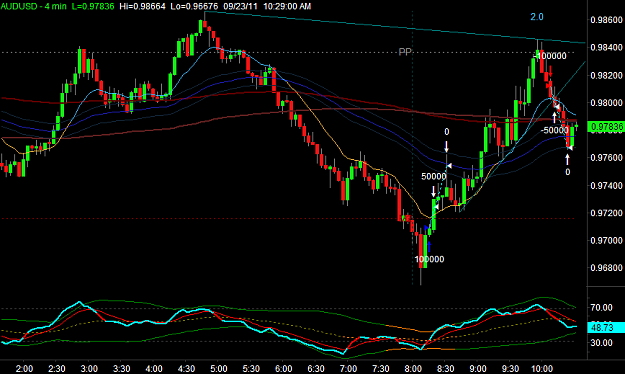This screenshot has height=374, width=625.
Task: Click the AUDUSD - 4 min chart title
Action: pyautogui.click(x=33, y=6)
